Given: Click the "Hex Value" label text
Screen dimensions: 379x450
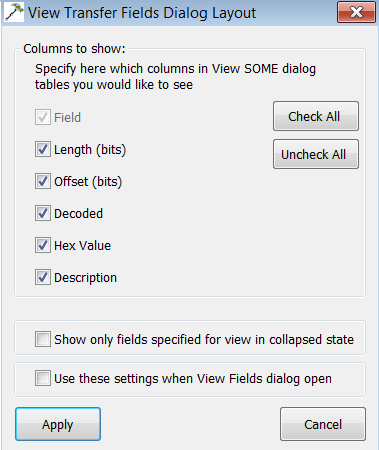Looking at the screenshot, I should 82,246.
